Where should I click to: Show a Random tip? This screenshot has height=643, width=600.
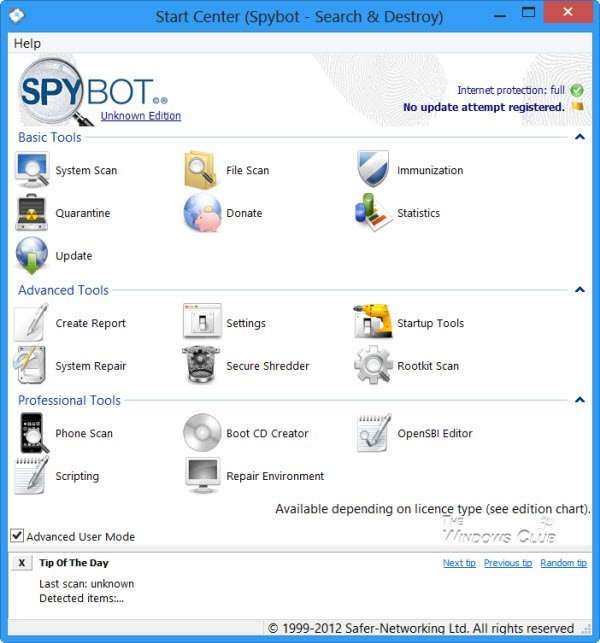563,563
